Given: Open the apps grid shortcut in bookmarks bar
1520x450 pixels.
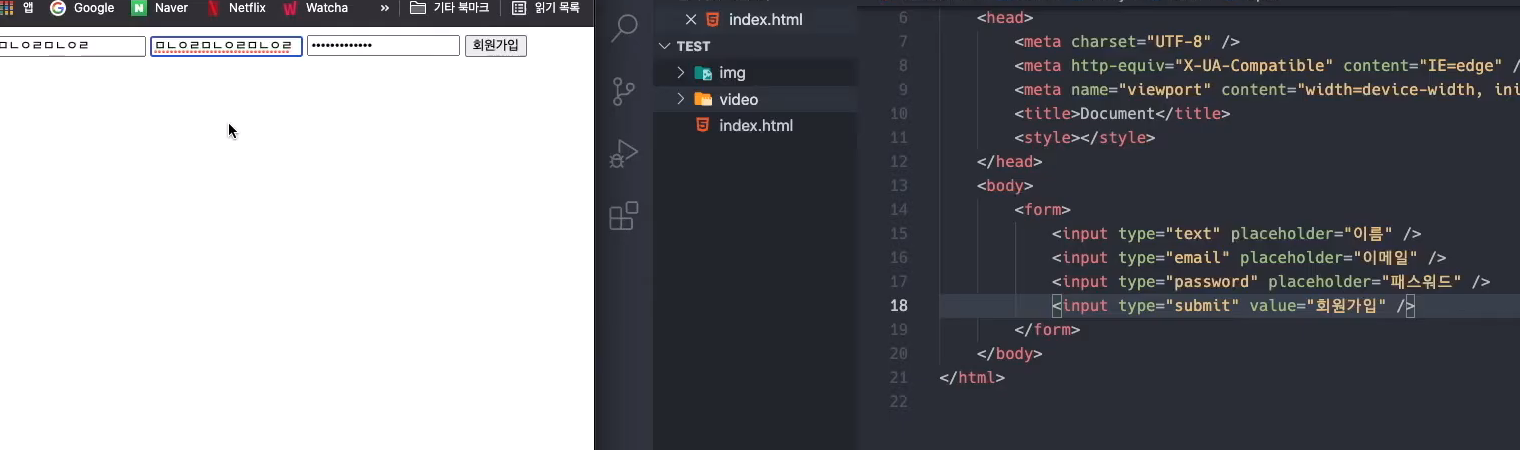Looking at the screenshot, I should click(x=5, y=8).
